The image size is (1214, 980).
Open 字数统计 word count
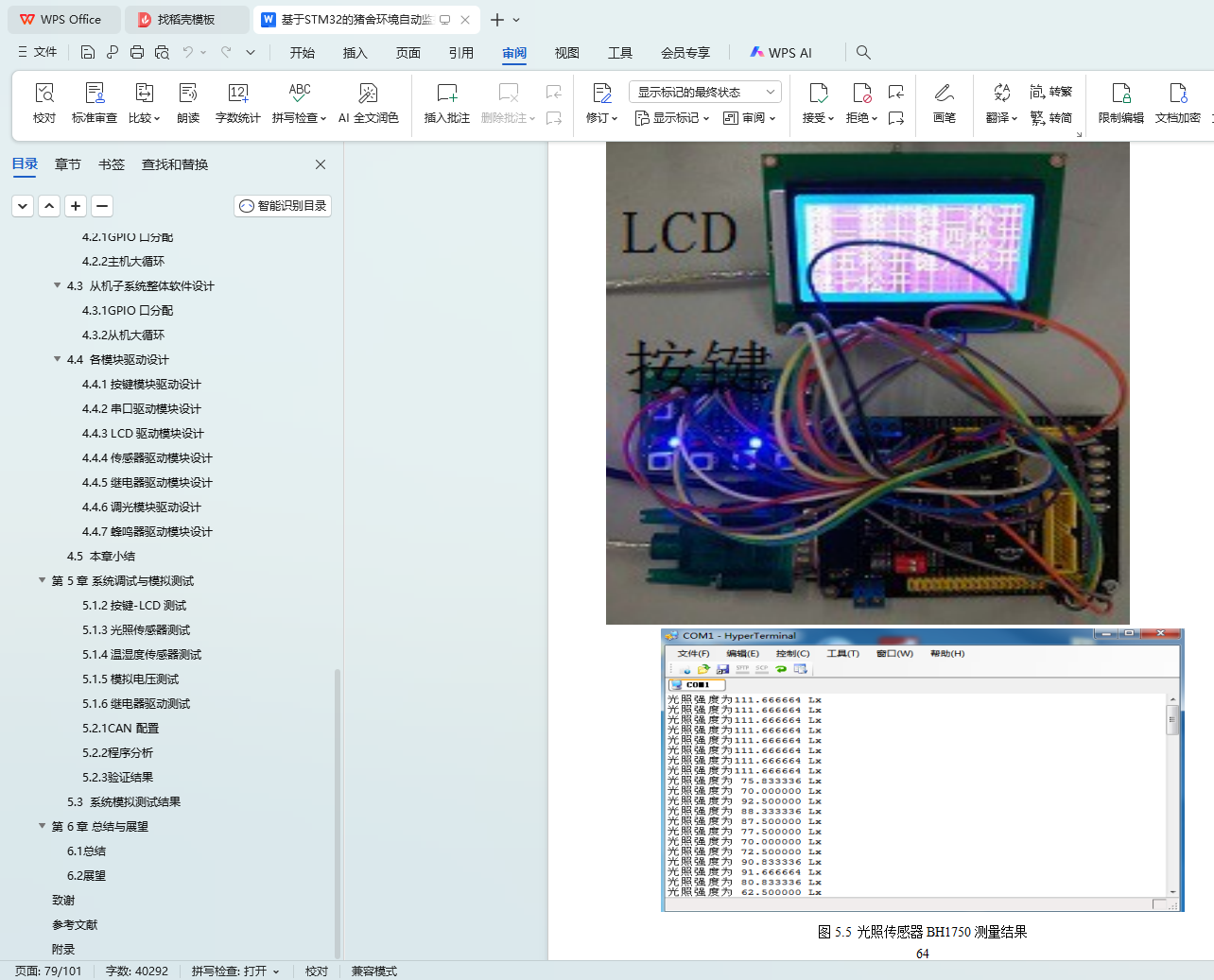tap(237, 102)
